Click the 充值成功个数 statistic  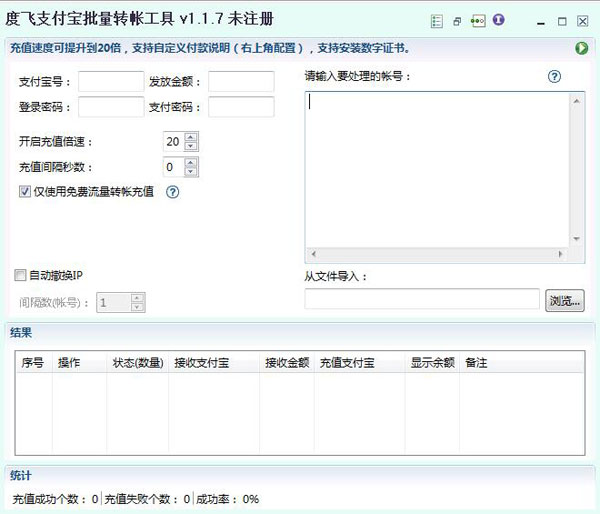point(55,499)
